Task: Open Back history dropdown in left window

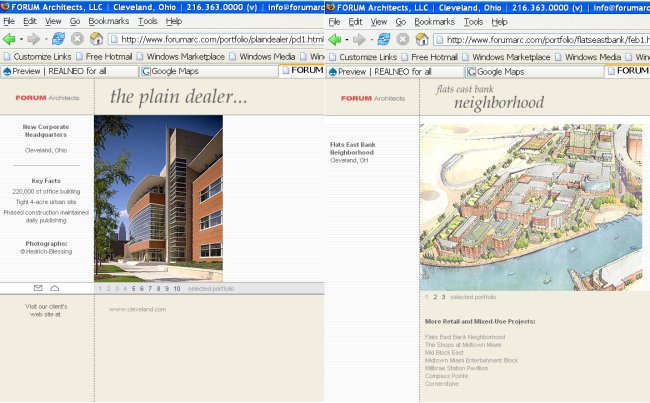Action: click(21, 40)
